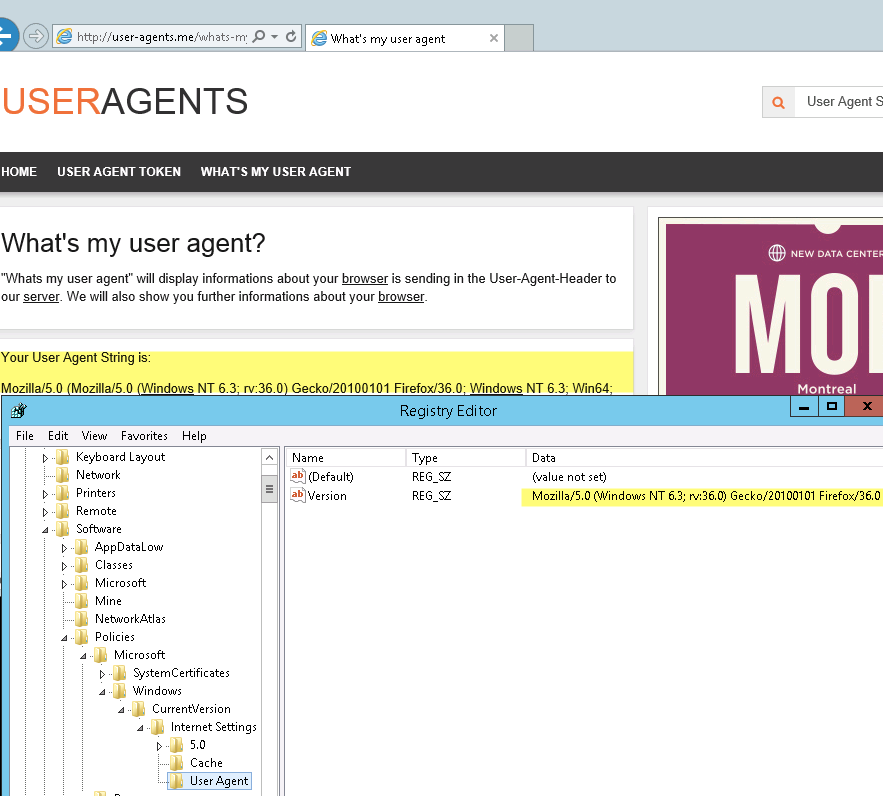Viewport: 883px width, 796px height.
Task: Click the browser Back arrow button
Action: pos(7,35)
